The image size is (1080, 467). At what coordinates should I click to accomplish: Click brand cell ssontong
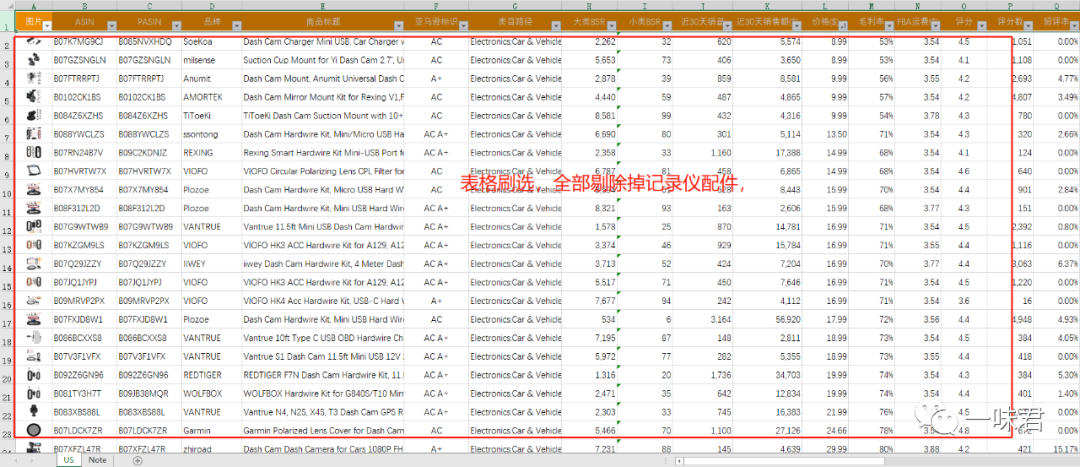211,134
